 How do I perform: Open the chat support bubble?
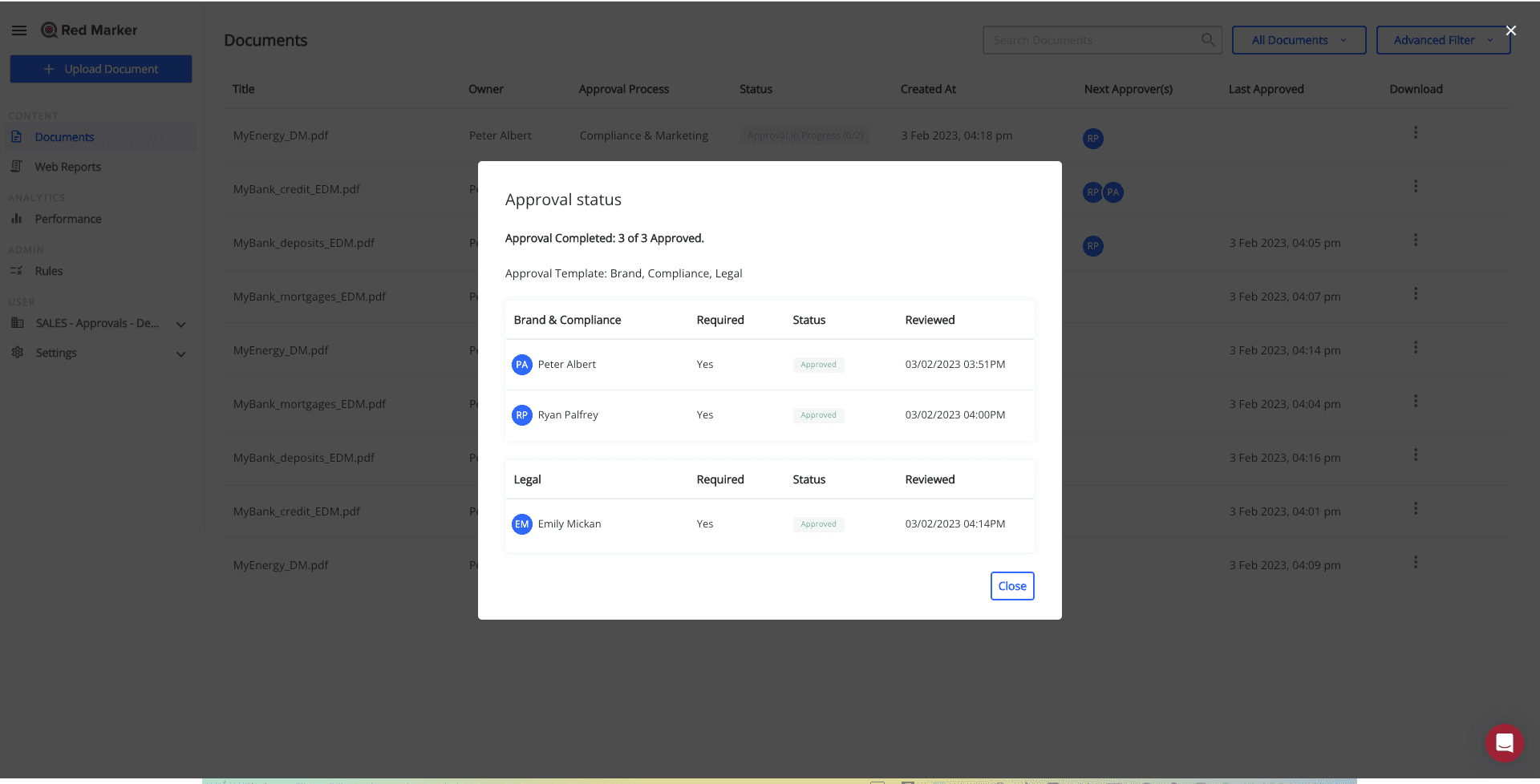pos(1504,743)
